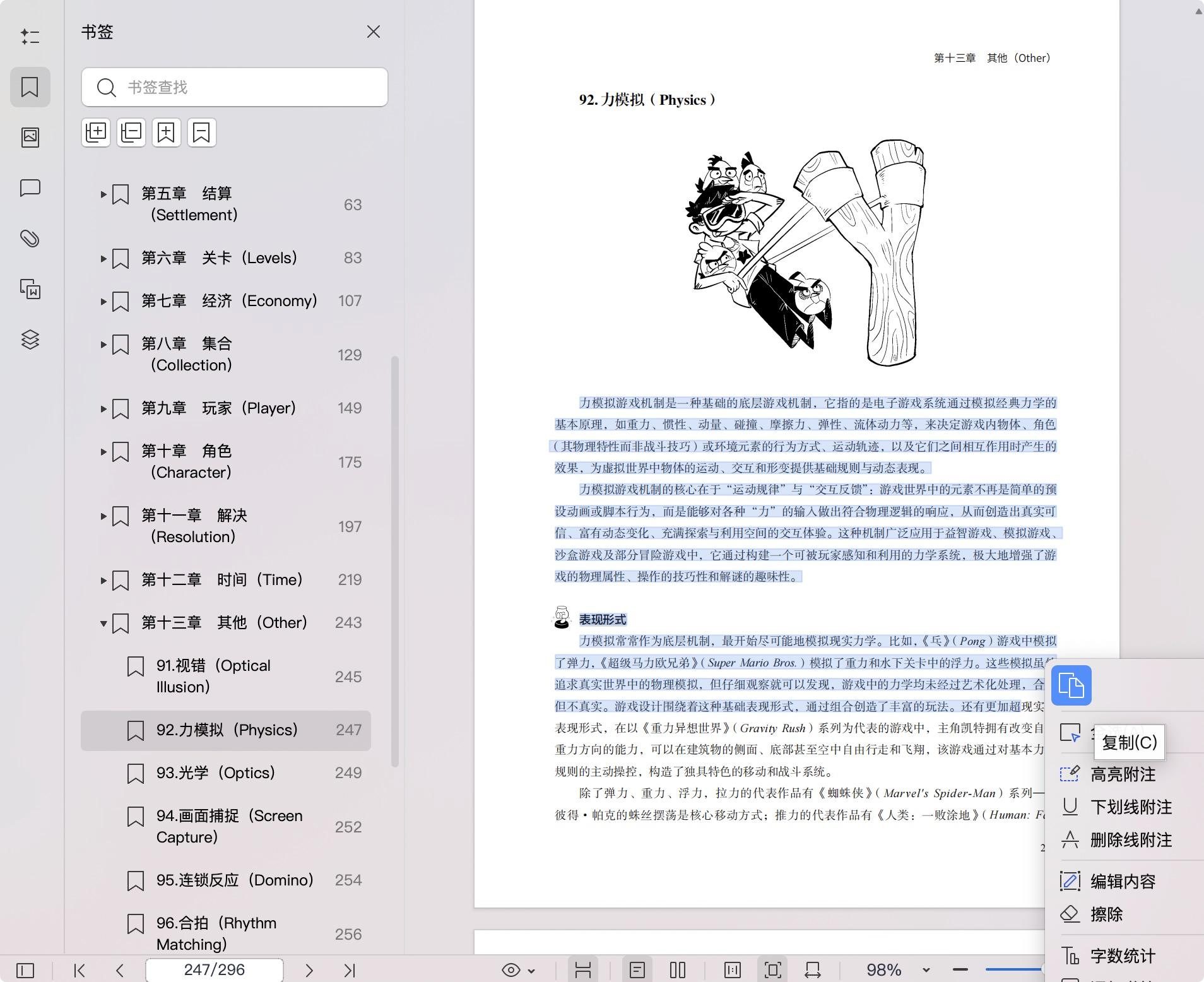Open the document conversion panel icon
This screenshot has width=1204, height=982.
[x=30, y=289]
